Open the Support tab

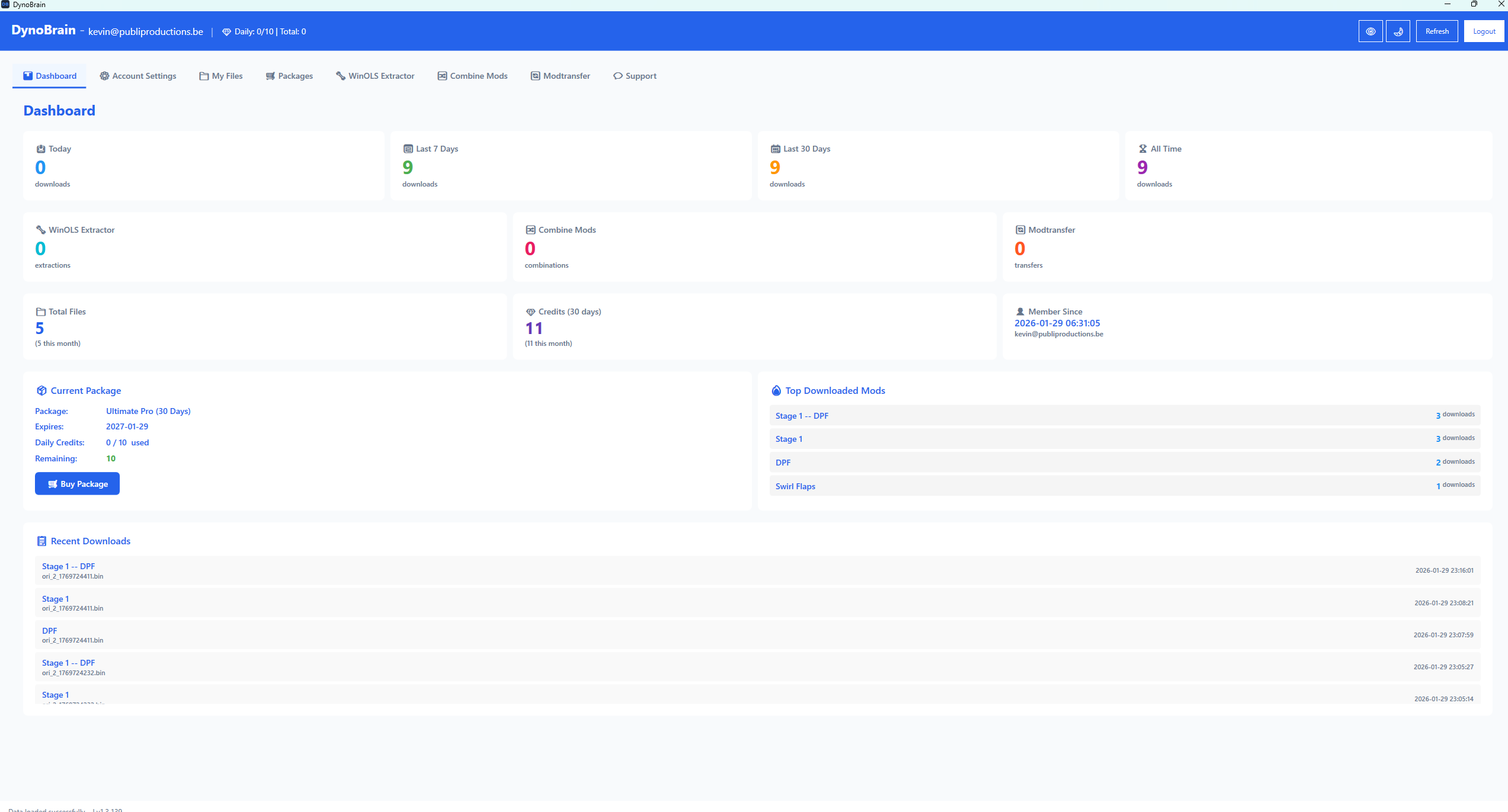pos(634,76)
